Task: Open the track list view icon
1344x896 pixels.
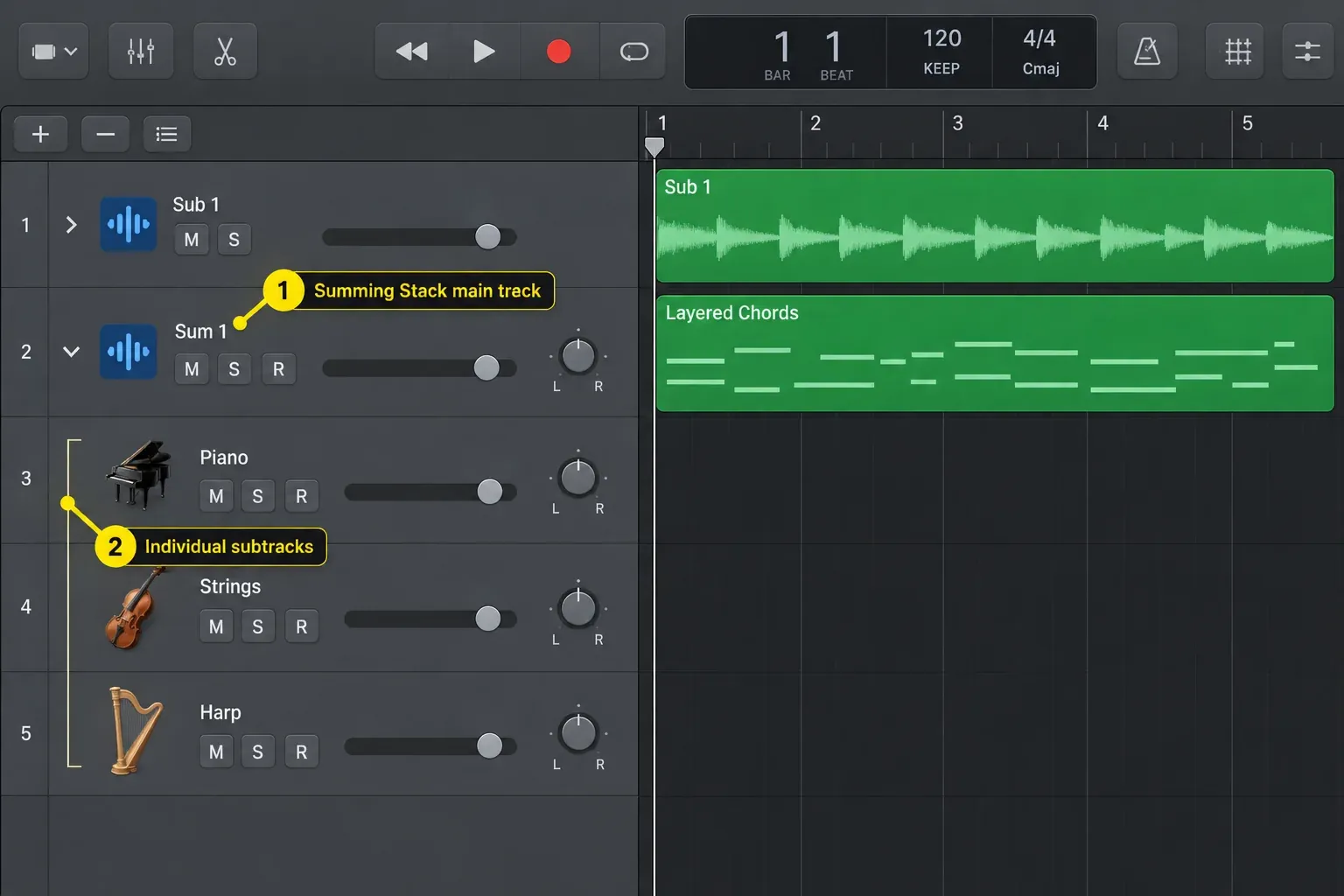Action: coord(166,134)
